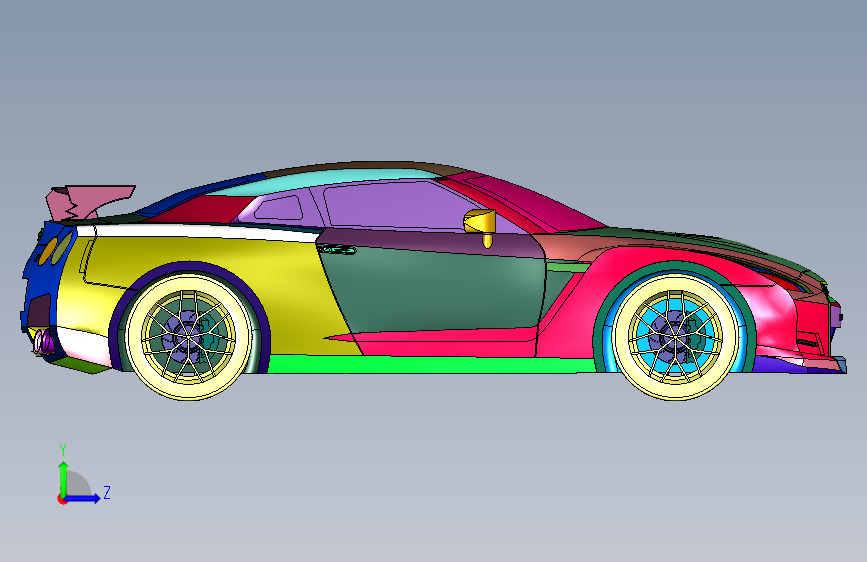The width and height of the screenshot is (867, 562).
Task: Click the green Y axis arrow of the triad
Action: 64,478
